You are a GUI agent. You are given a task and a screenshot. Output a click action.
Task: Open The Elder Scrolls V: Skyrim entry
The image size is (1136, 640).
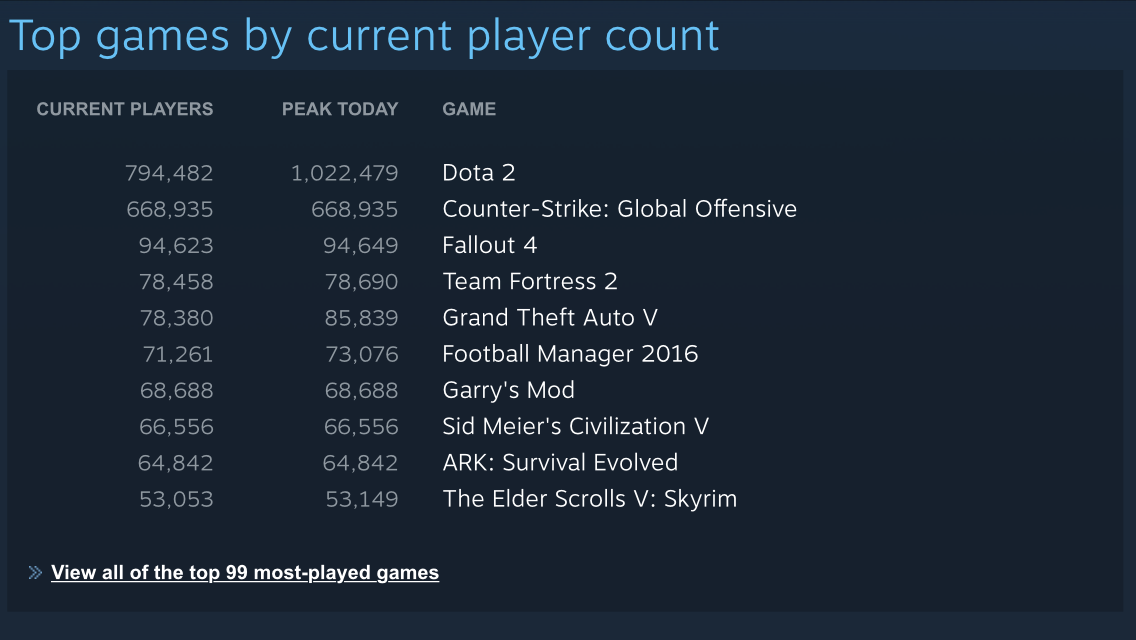(590, 499)
